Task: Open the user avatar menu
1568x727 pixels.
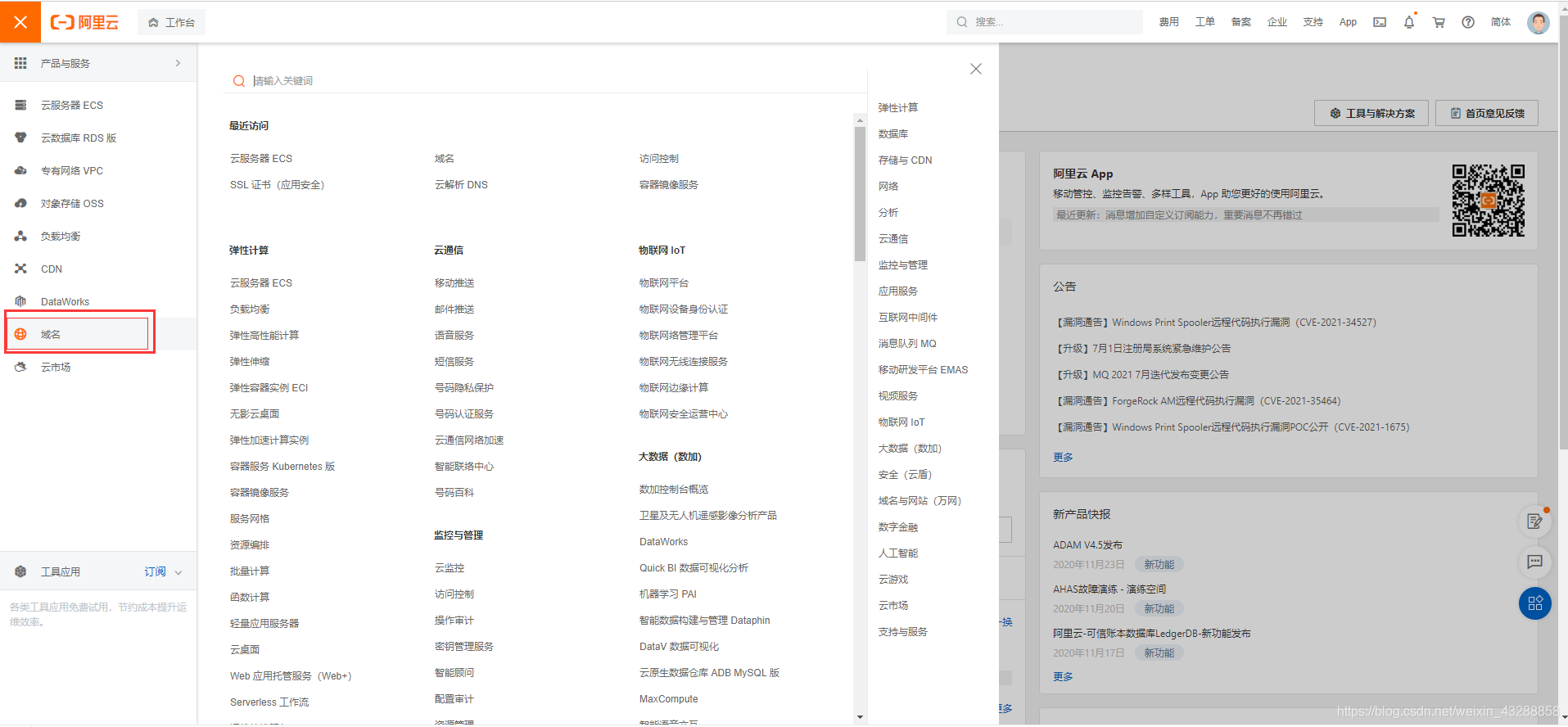Action: tap(1539, 22)
